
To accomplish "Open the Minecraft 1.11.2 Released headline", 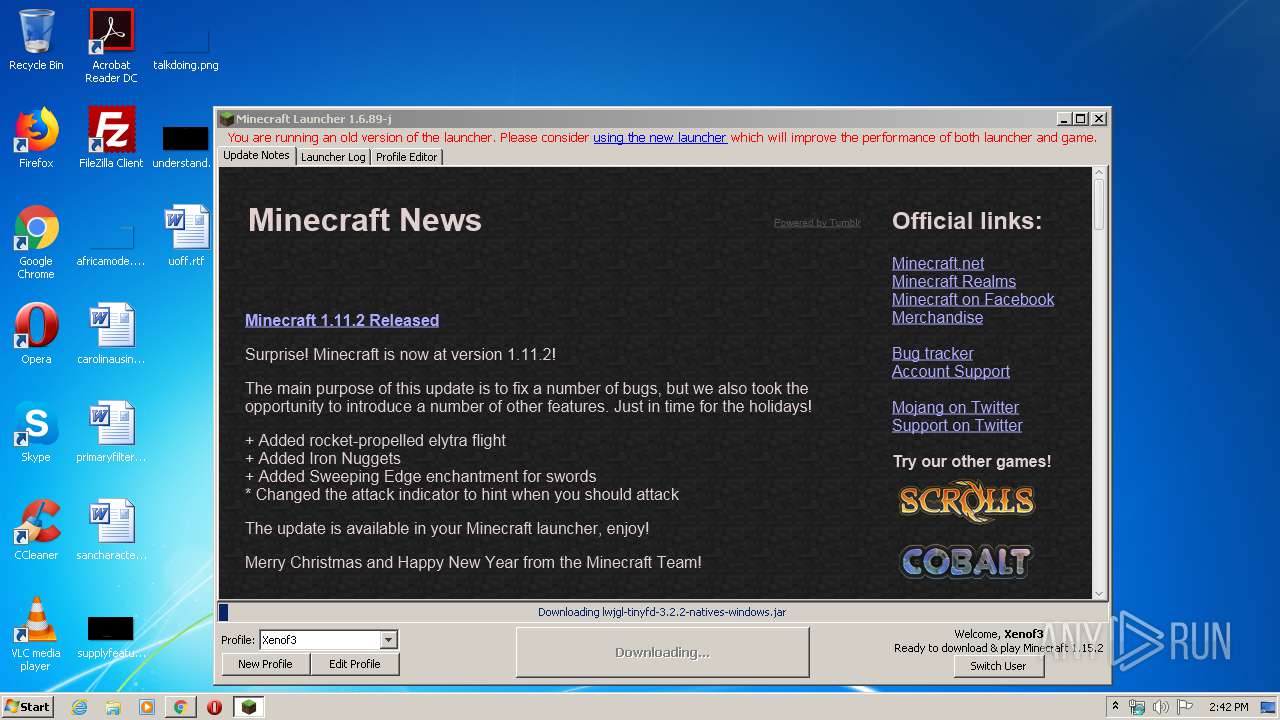I will [x=342, y=320].
